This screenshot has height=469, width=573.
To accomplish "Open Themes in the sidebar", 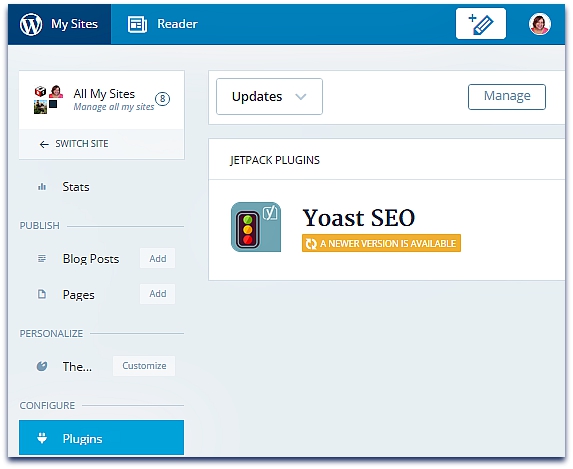I will pos(77,366).
